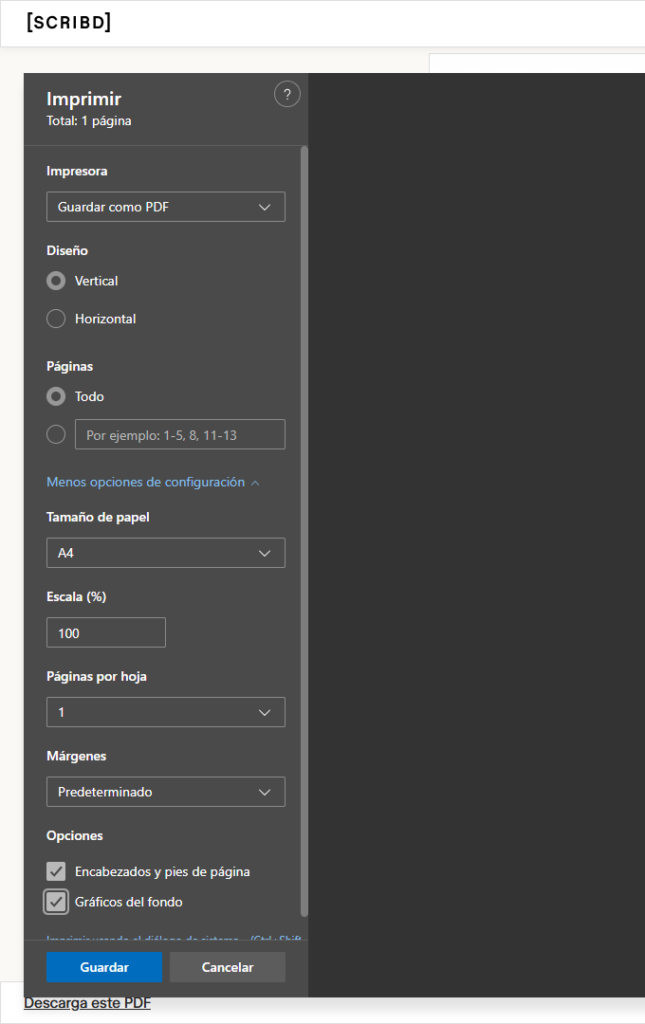Click the Cancelar button
Image resolution: width=645 pixels, height=1024 pixels.
pos(228,967)
